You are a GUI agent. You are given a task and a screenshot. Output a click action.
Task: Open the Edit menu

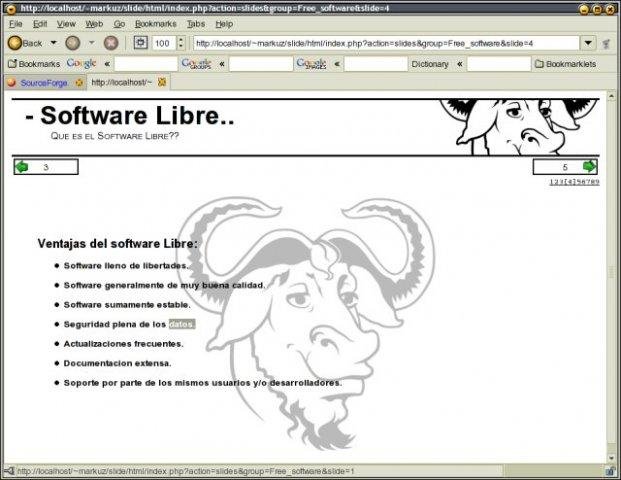(40, 24)
